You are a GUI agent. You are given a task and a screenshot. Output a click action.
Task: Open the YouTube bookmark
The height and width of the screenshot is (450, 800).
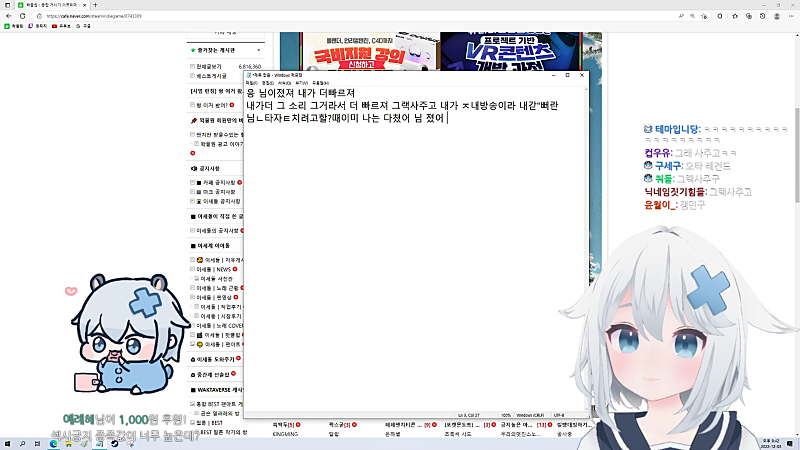(61, 26)
